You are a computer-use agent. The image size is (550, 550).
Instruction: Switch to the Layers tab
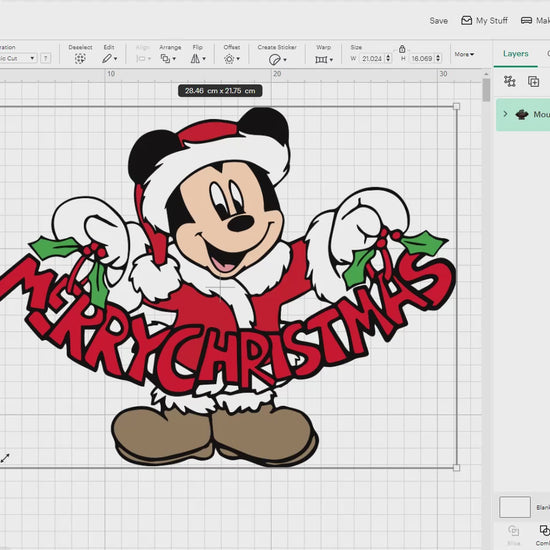point(515,54)
